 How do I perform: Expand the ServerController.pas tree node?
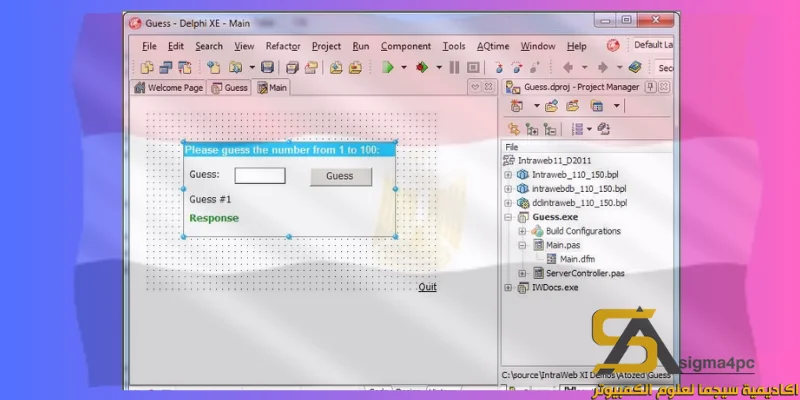click(522, 273)
